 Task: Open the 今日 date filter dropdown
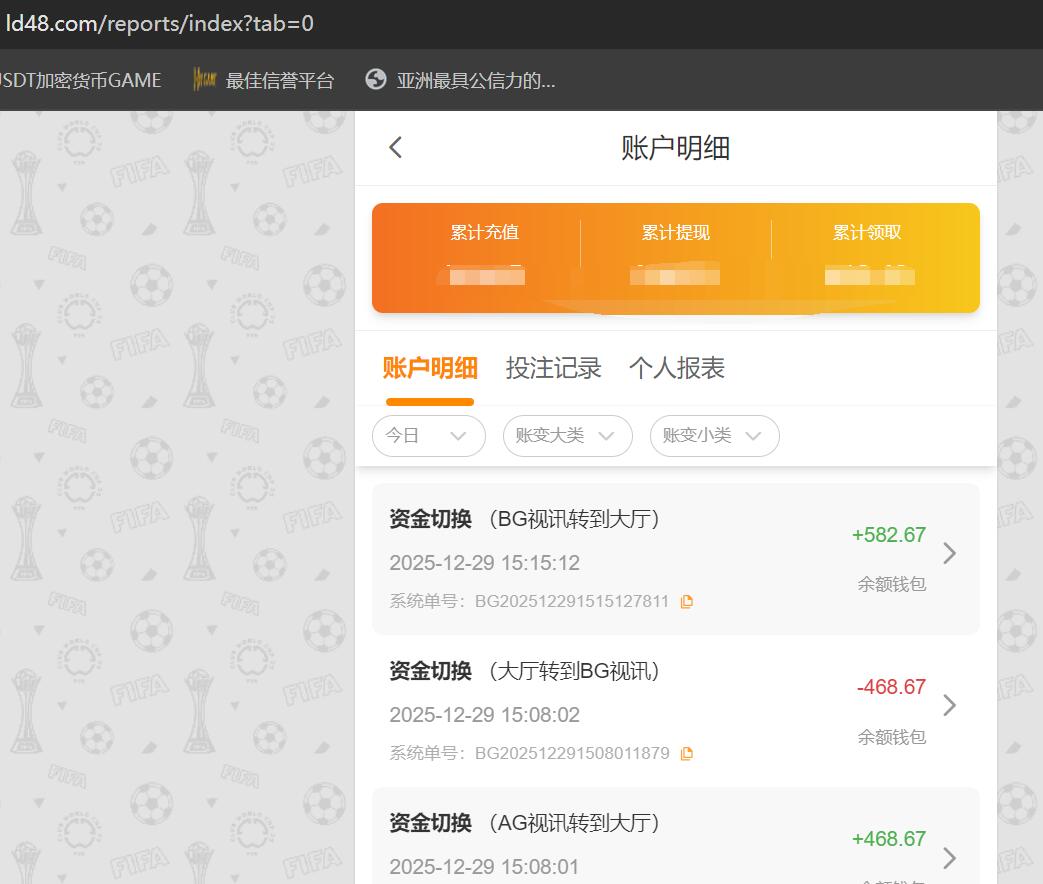click(x=428, y=436)
